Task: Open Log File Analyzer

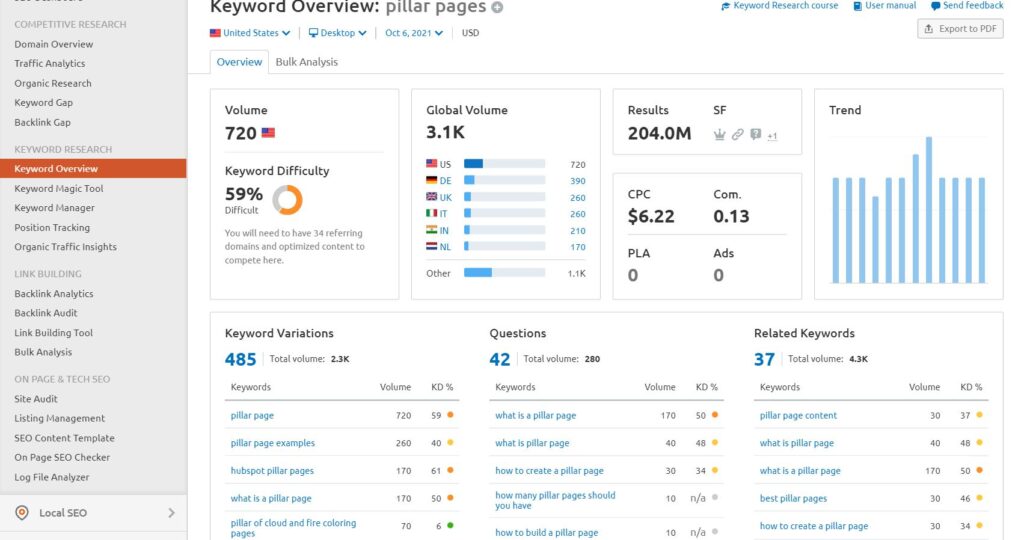Action: [52, 477]
